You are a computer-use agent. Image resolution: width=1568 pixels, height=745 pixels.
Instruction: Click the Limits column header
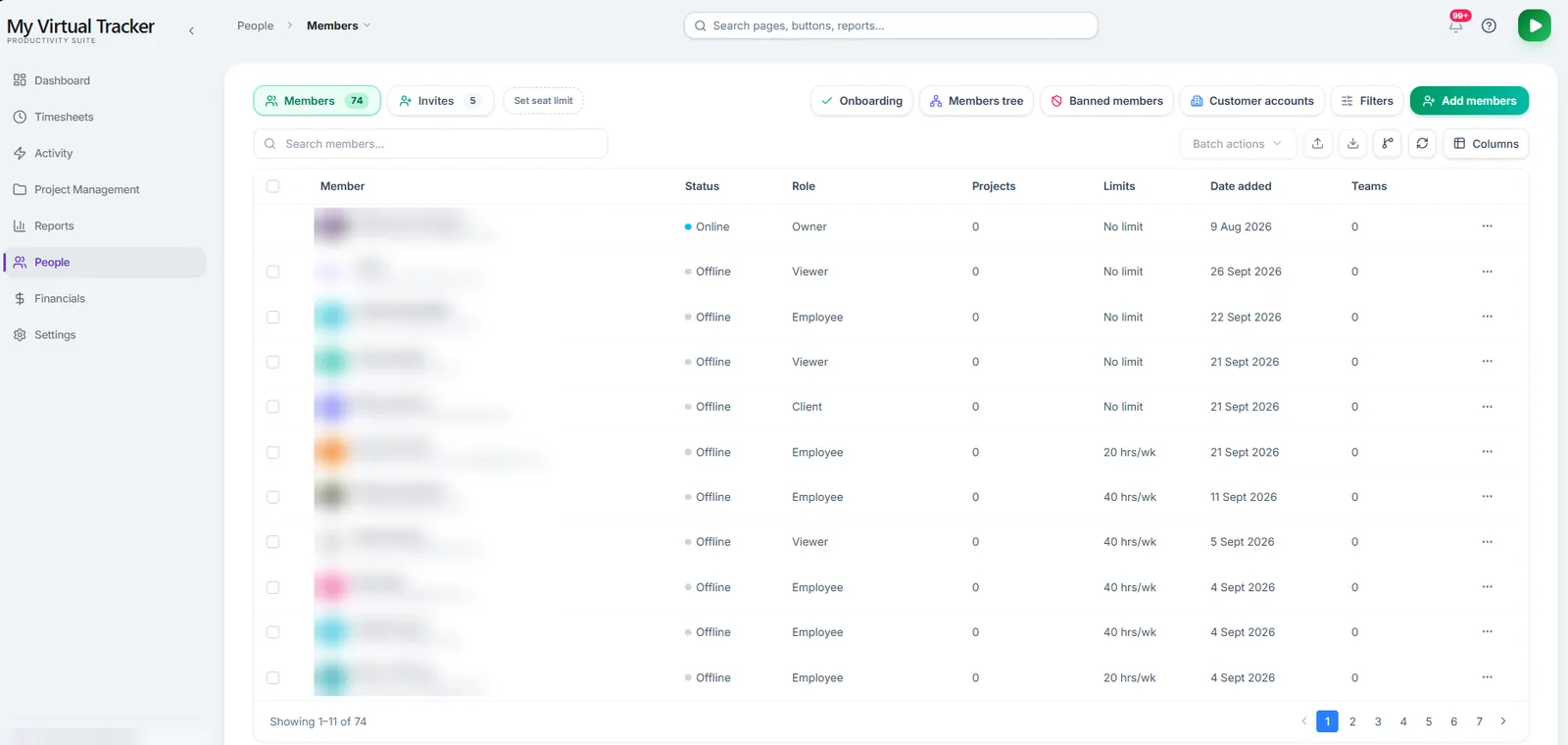(1119, 186)
